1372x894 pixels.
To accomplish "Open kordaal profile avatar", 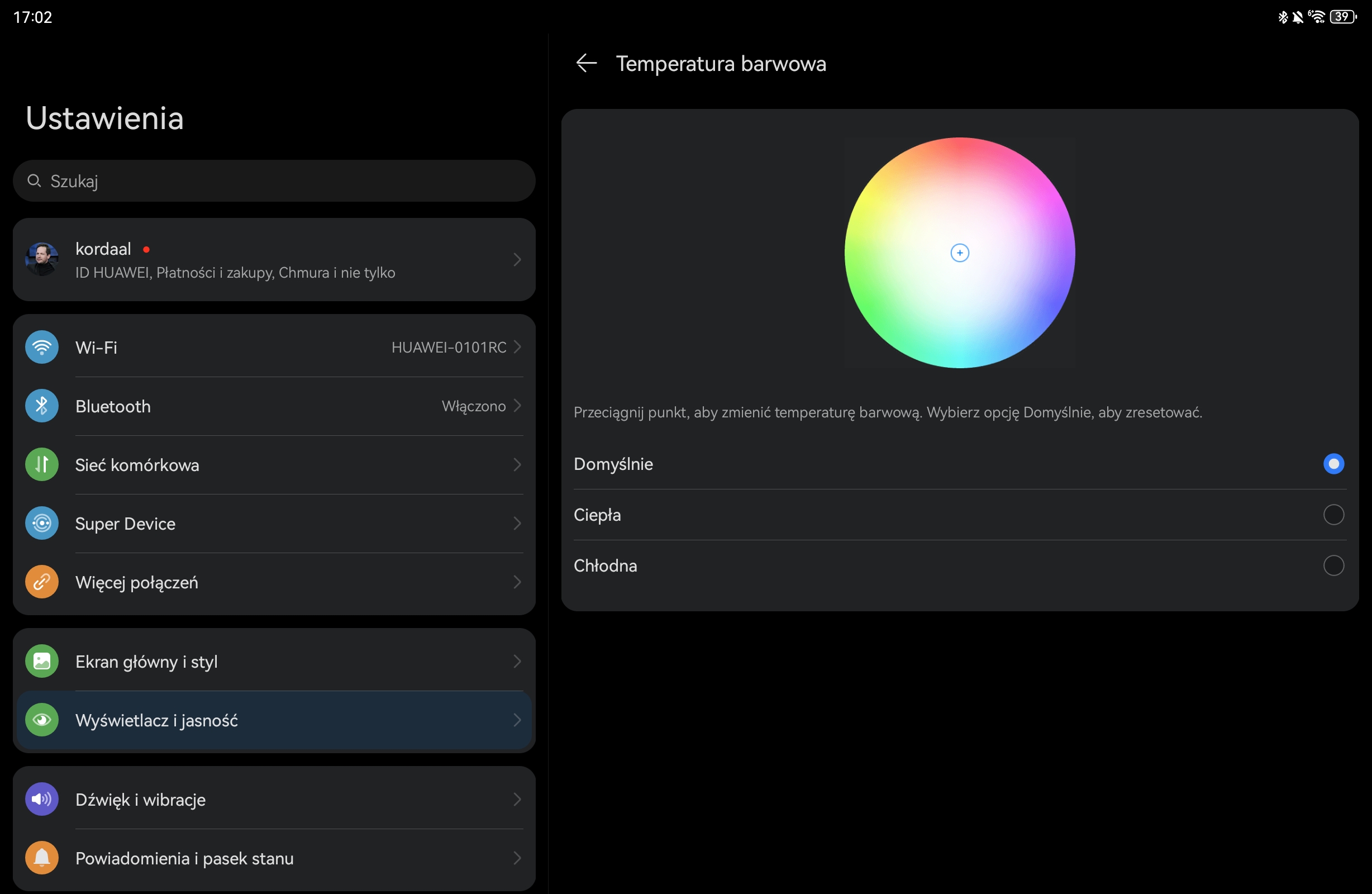I will tap(41, 260).
